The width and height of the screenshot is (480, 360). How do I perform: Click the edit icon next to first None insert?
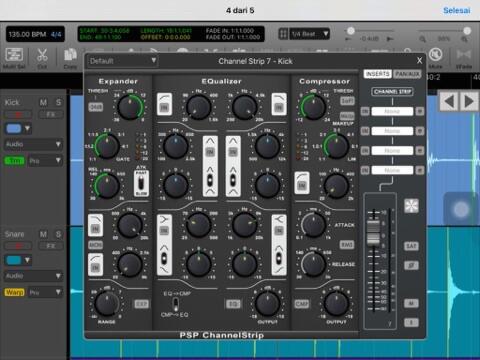[420, 111]
